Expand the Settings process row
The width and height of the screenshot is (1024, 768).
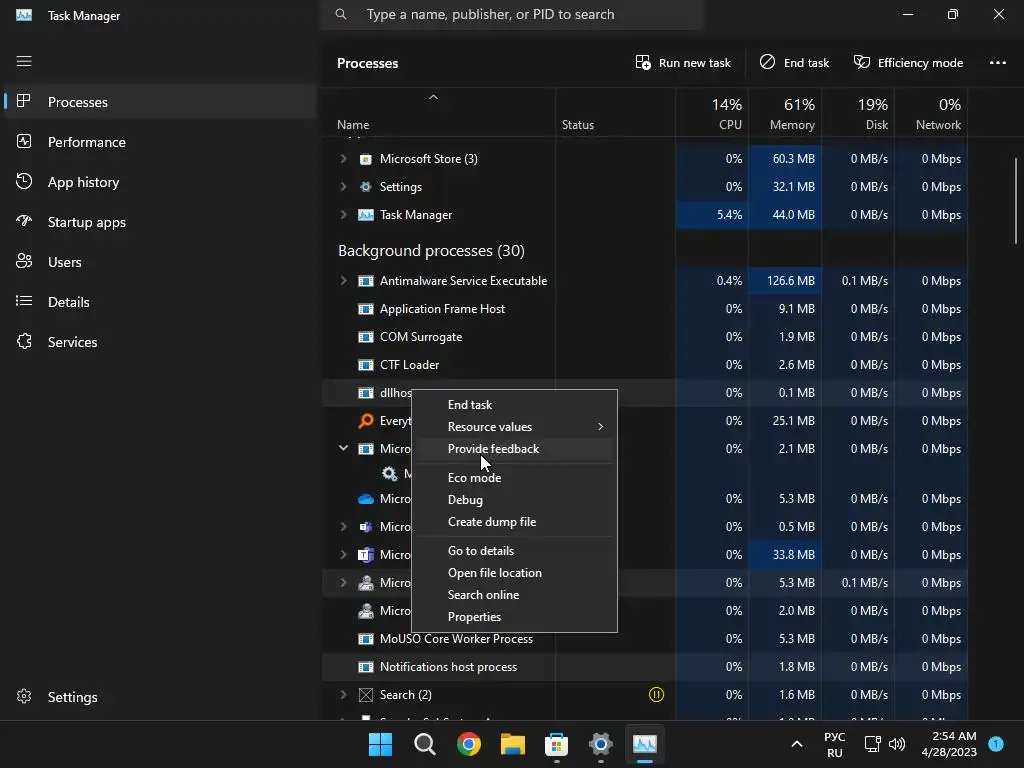click(x=344, y=187)
